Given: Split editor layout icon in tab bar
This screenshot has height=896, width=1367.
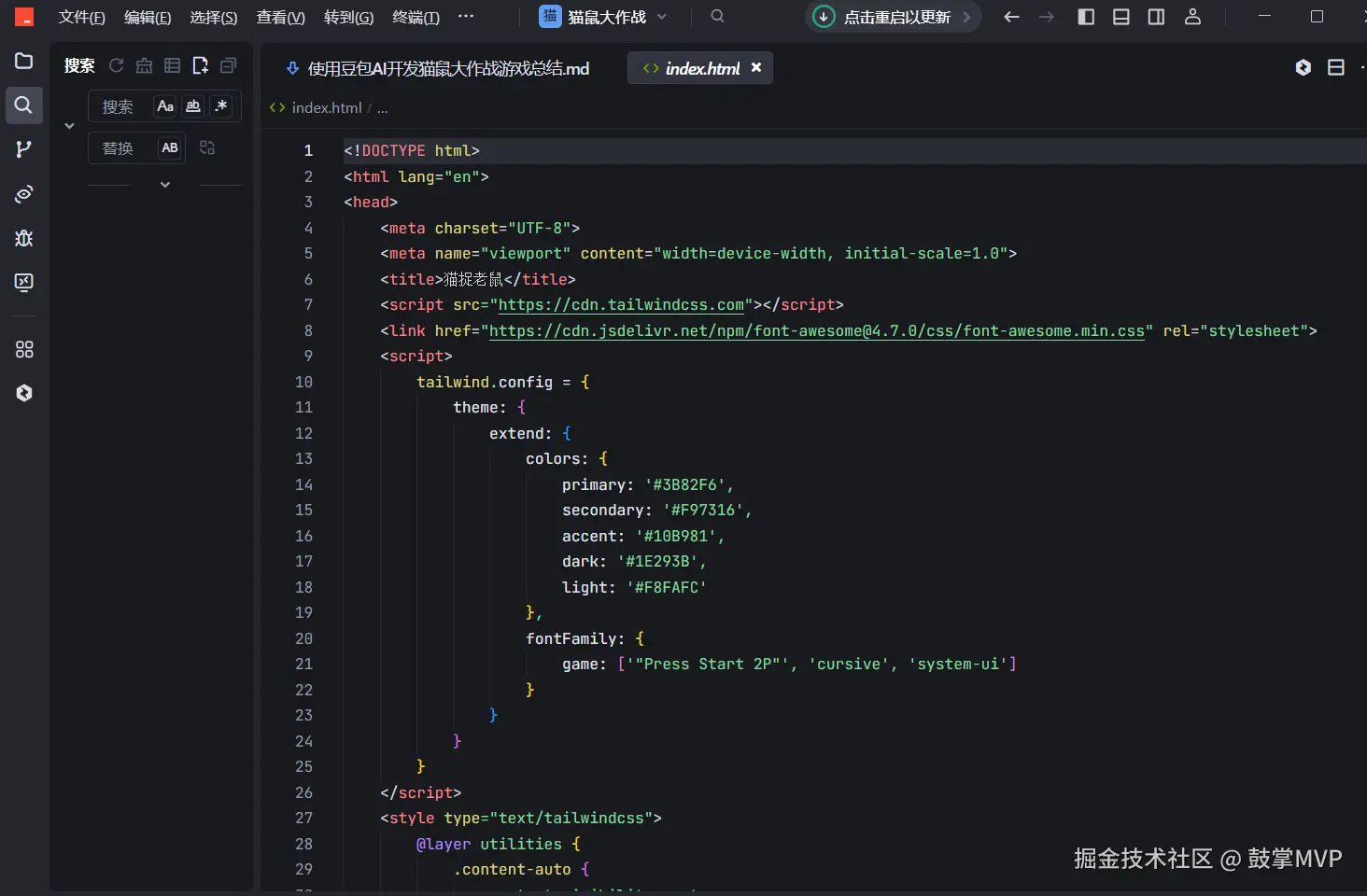Looking at the screenshot, I should point(1336,67).
